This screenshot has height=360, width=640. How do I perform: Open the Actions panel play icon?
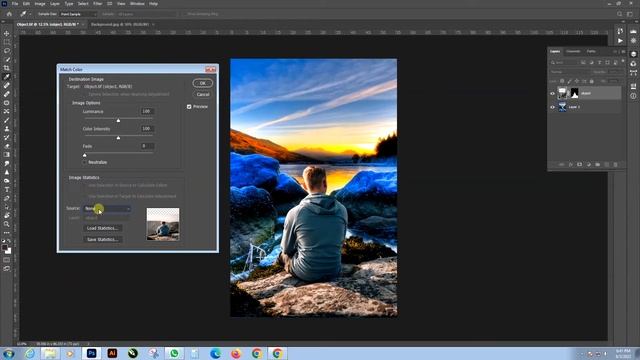[620, 41]
